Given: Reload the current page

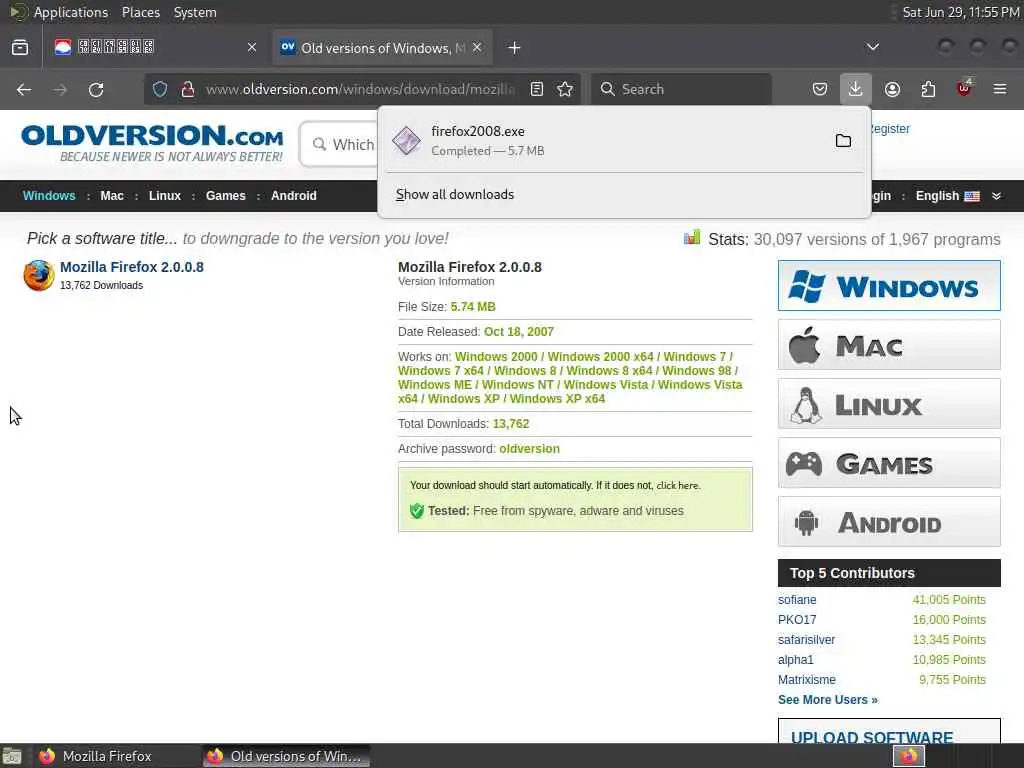Looking at the screenshot, I should (96, 89).
